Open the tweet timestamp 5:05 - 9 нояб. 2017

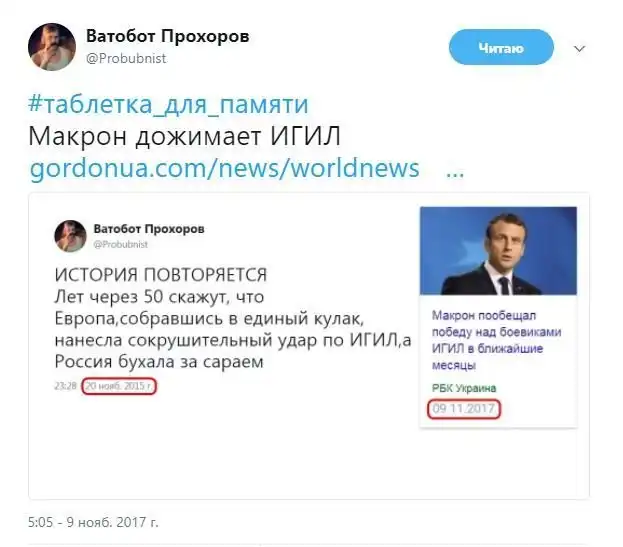[x=93, y=522]
